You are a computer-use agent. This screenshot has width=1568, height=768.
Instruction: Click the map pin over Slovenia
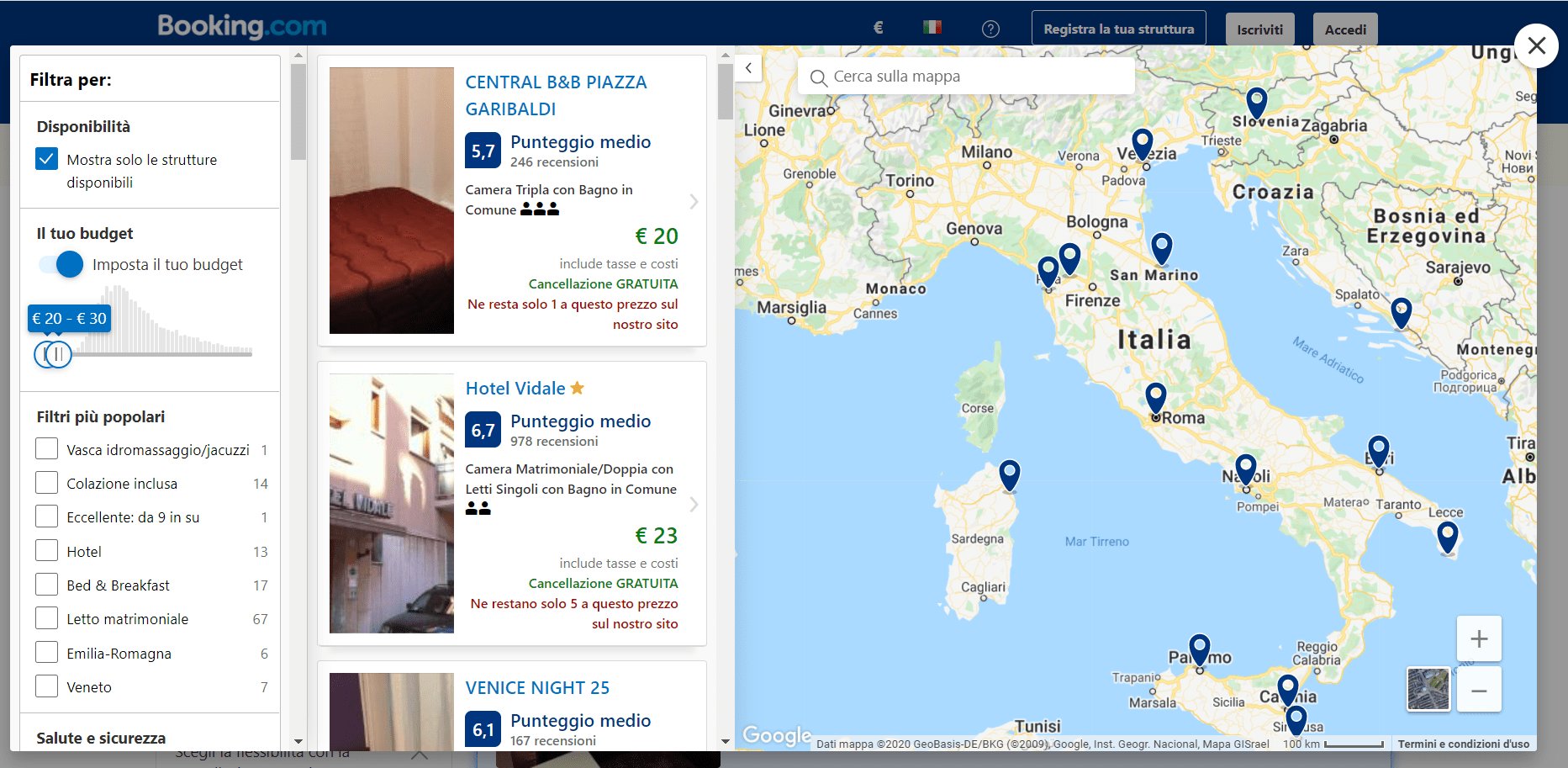click(x=1256, y=102)
